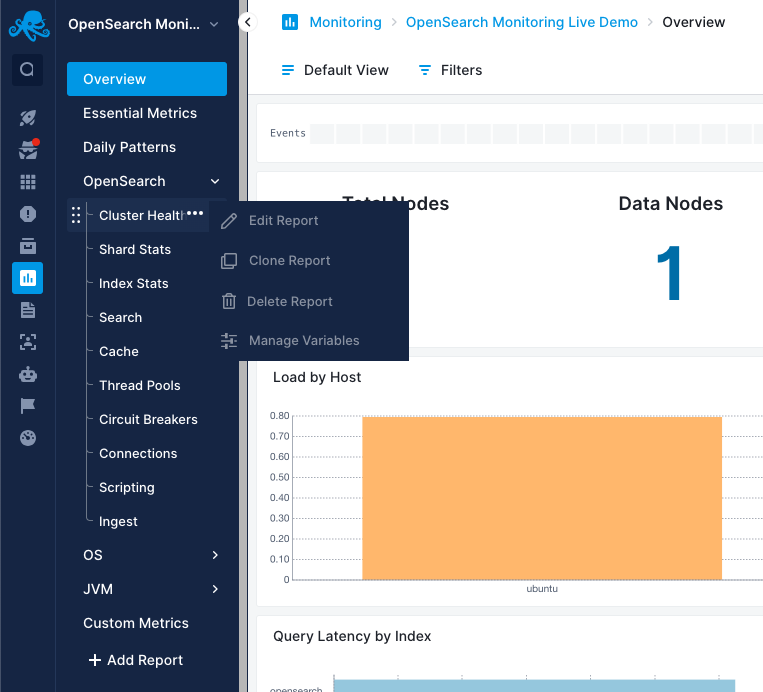Screen dimensions: 763x692
Task: Click the Load by Host chart title
Action: point(317,377)
